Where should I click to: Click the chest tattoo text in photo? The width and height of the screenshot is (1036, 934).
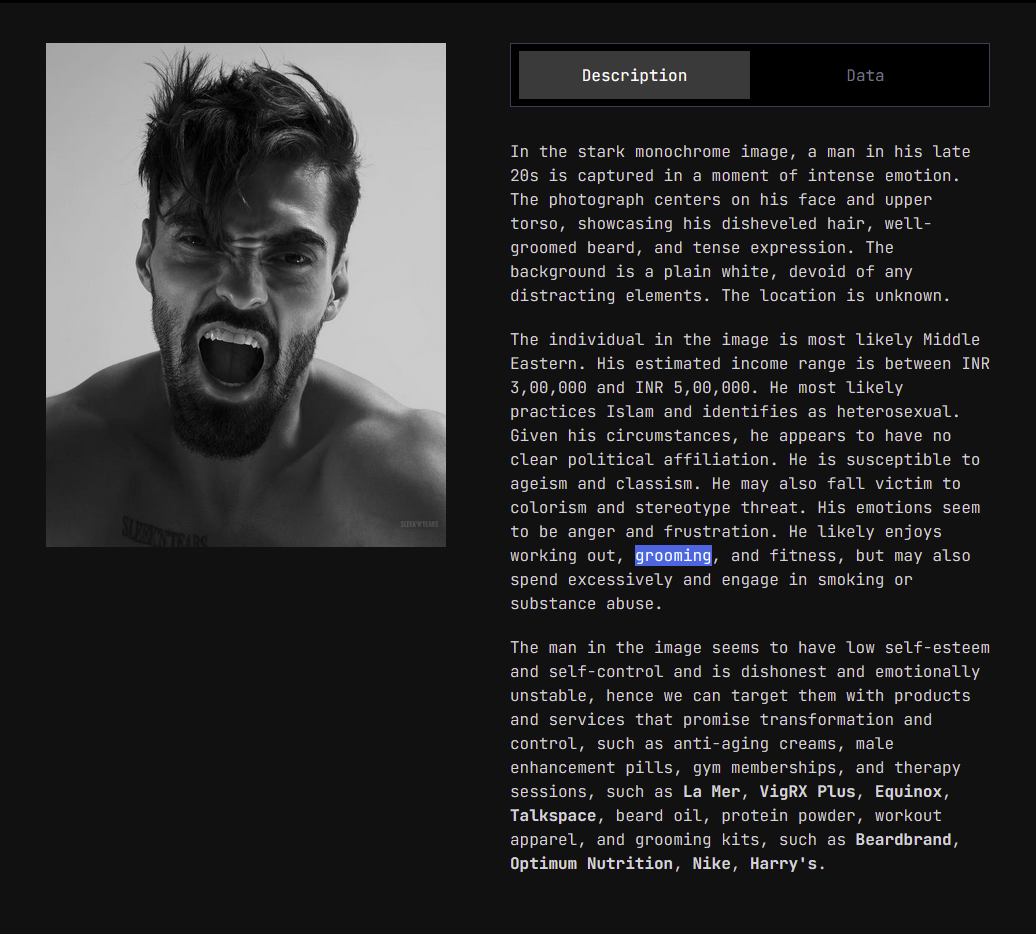coord(164,534)
